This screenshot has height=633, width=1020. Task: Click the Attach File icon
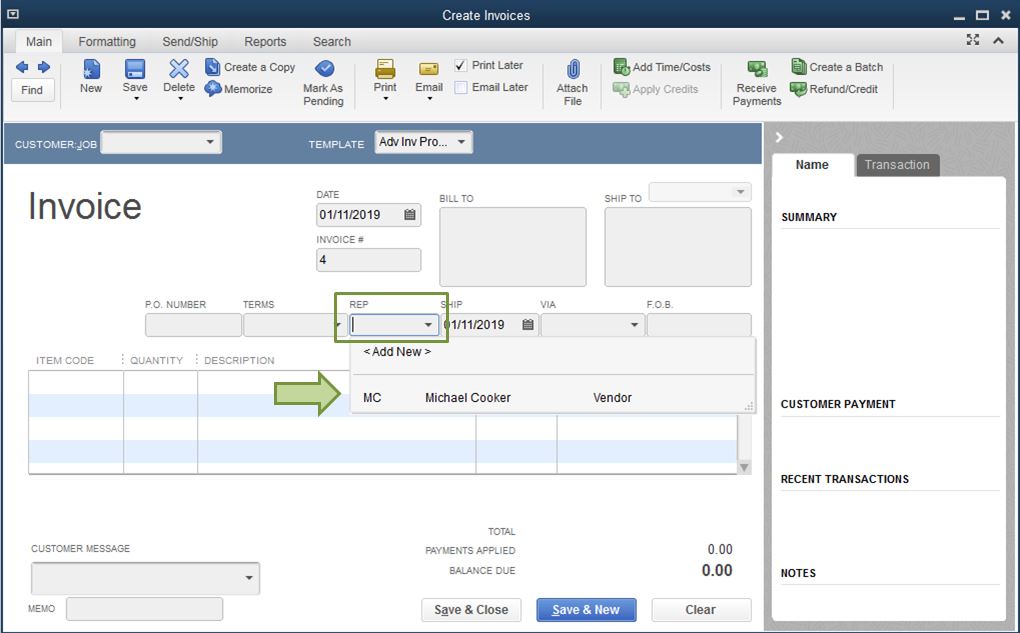(x=571, y=78)
